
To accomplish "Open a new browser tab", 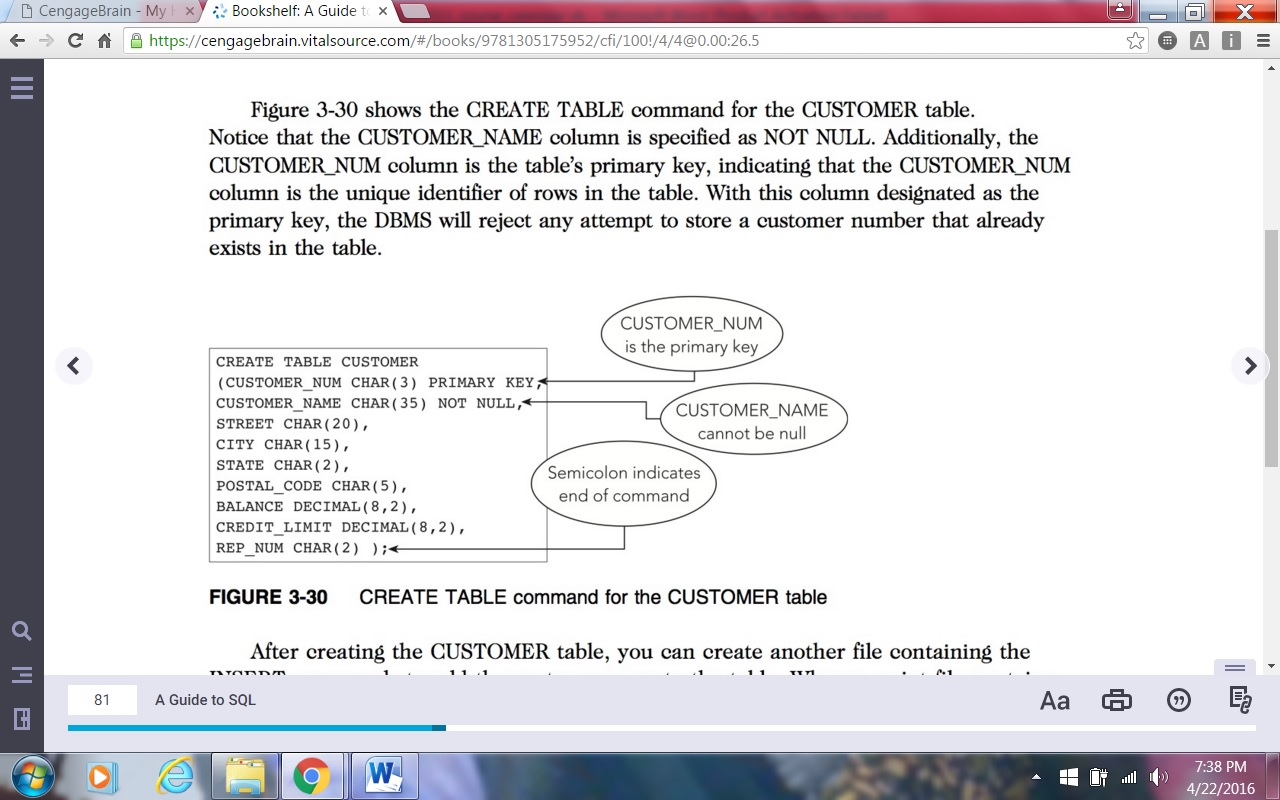I will tap(413, 12).
